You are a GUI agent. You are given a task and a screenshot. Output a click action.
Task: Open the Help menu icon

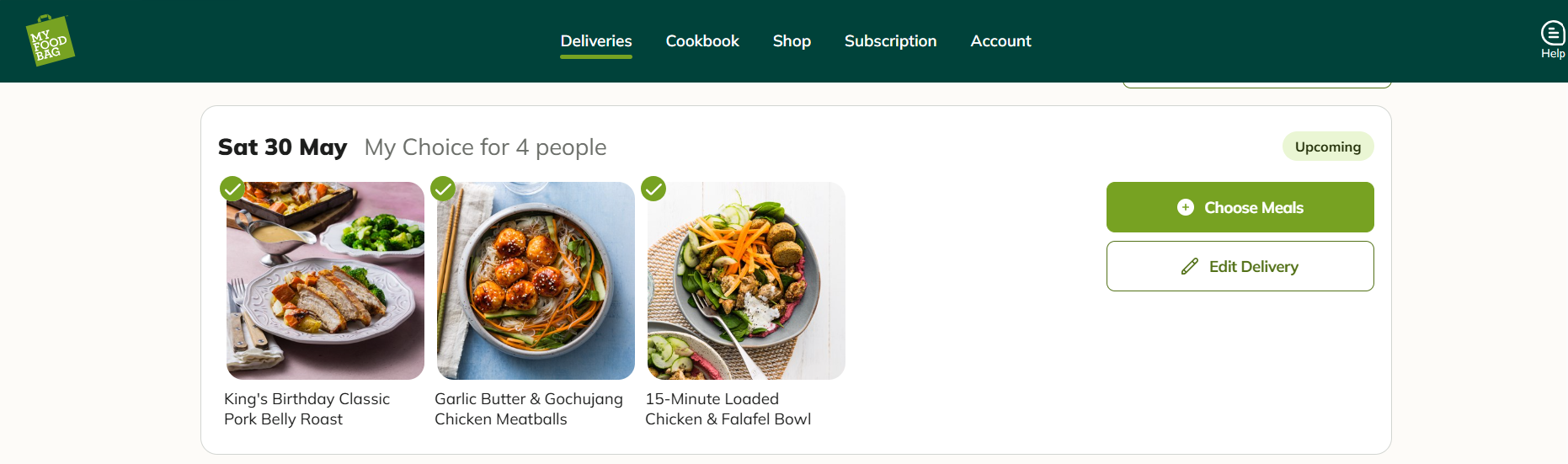[x=1552, y=34]
